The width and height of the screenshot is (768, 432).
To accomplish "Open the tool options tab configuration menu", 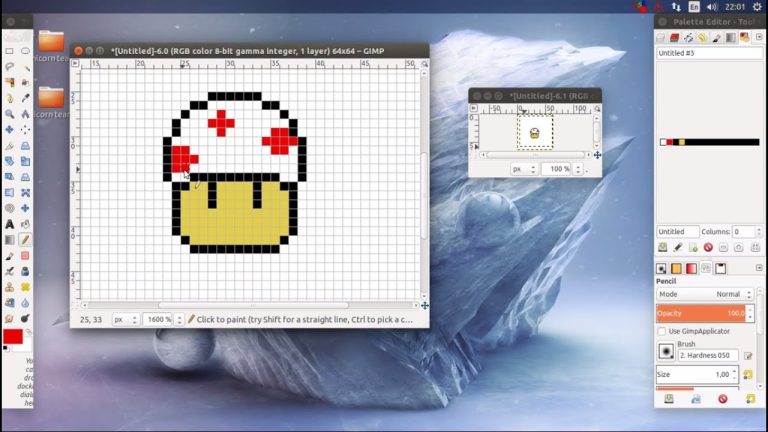I will [759, 268].
